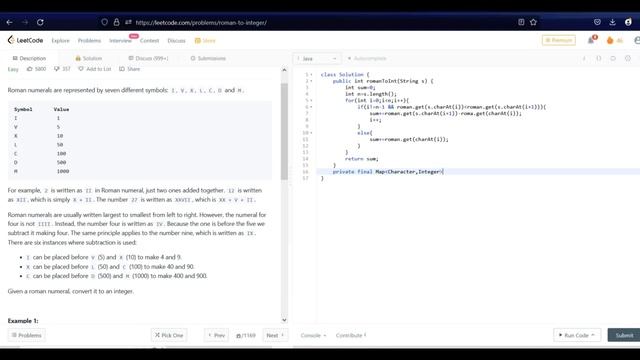Click Add to List heart icon
Screen dimensions: 640x360
tap(81, 69)
